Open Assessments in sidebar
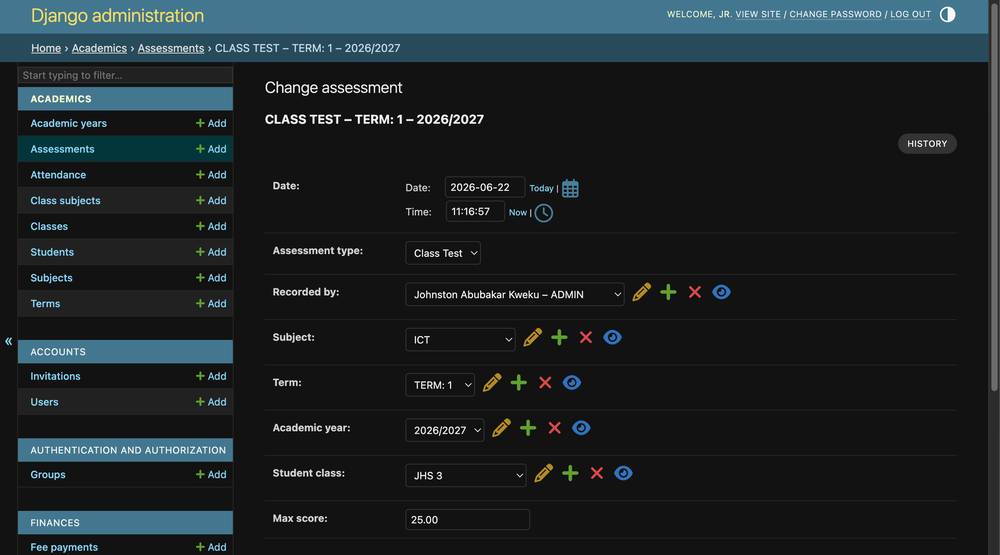 point(62,149)
